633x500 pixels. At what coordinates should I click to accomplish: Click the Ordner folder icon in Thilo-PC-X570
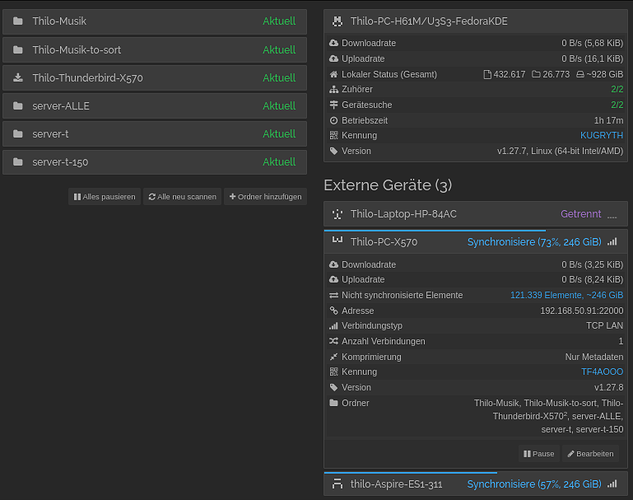click(x=333, y=403)
